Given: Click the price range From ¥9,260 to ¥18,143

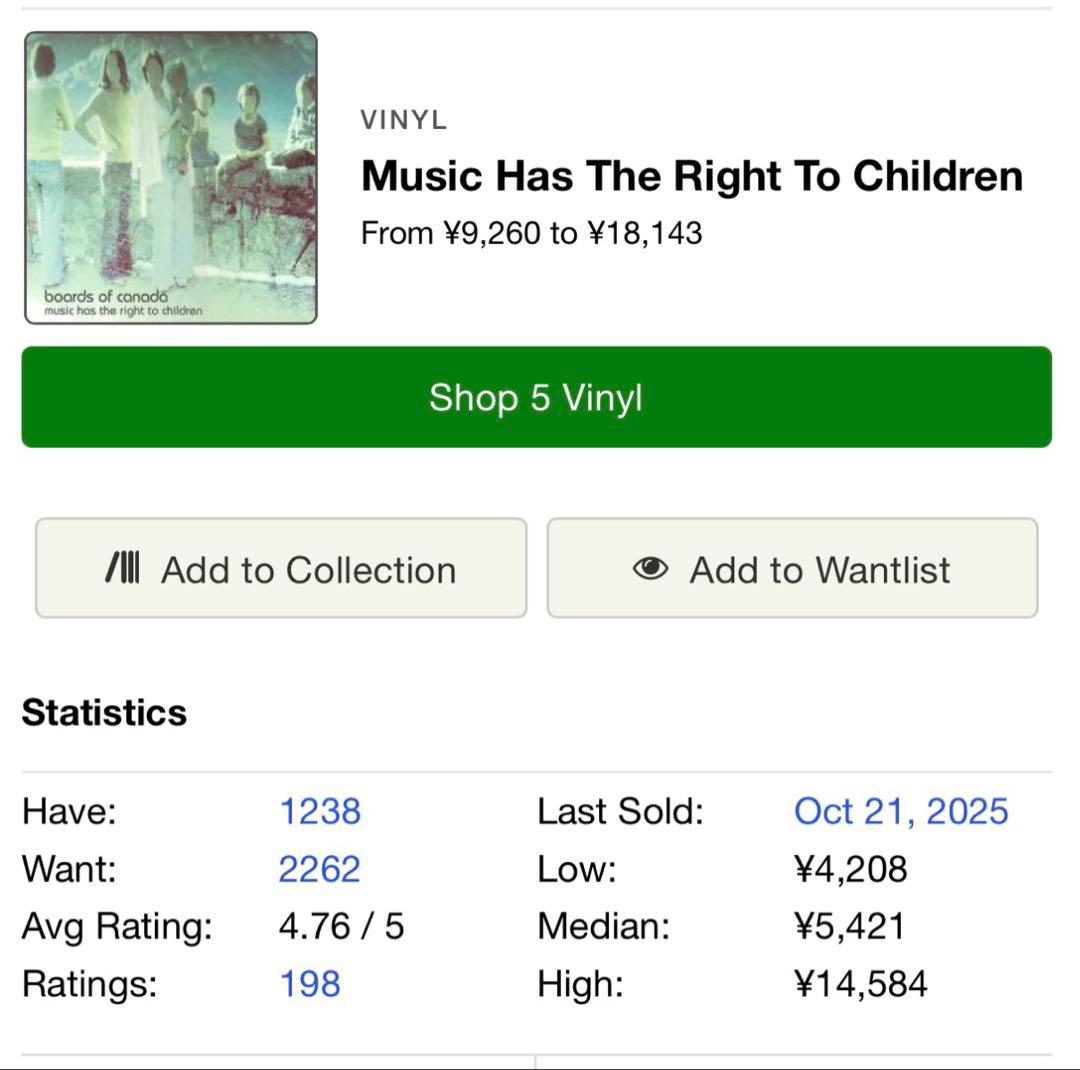Looking at the screenshot, I should click(x=532, y=232).
